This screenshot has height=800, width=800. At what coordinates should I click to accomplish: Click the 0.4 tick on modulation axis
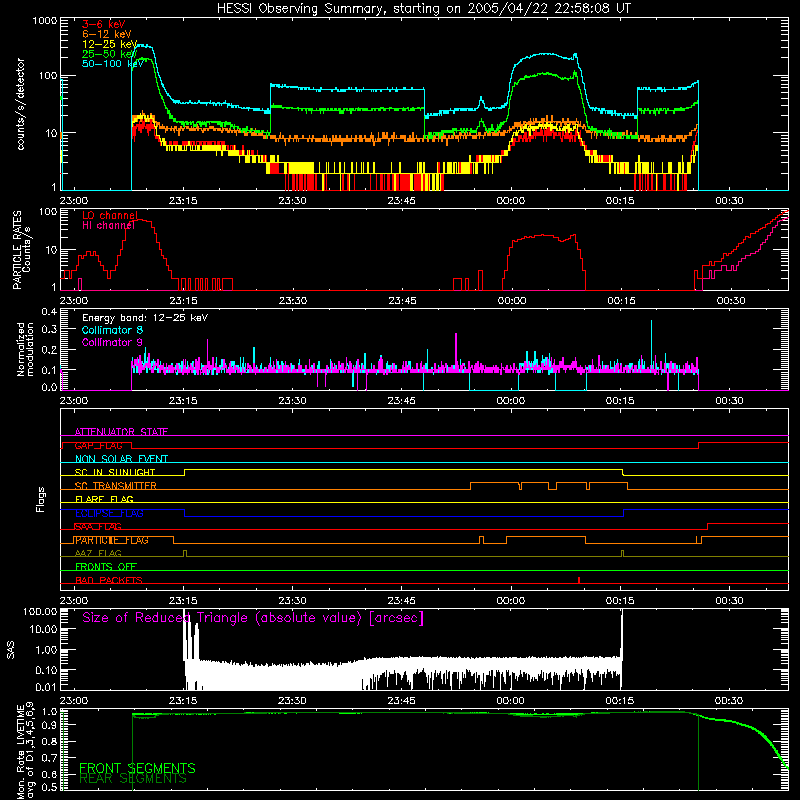49,312
